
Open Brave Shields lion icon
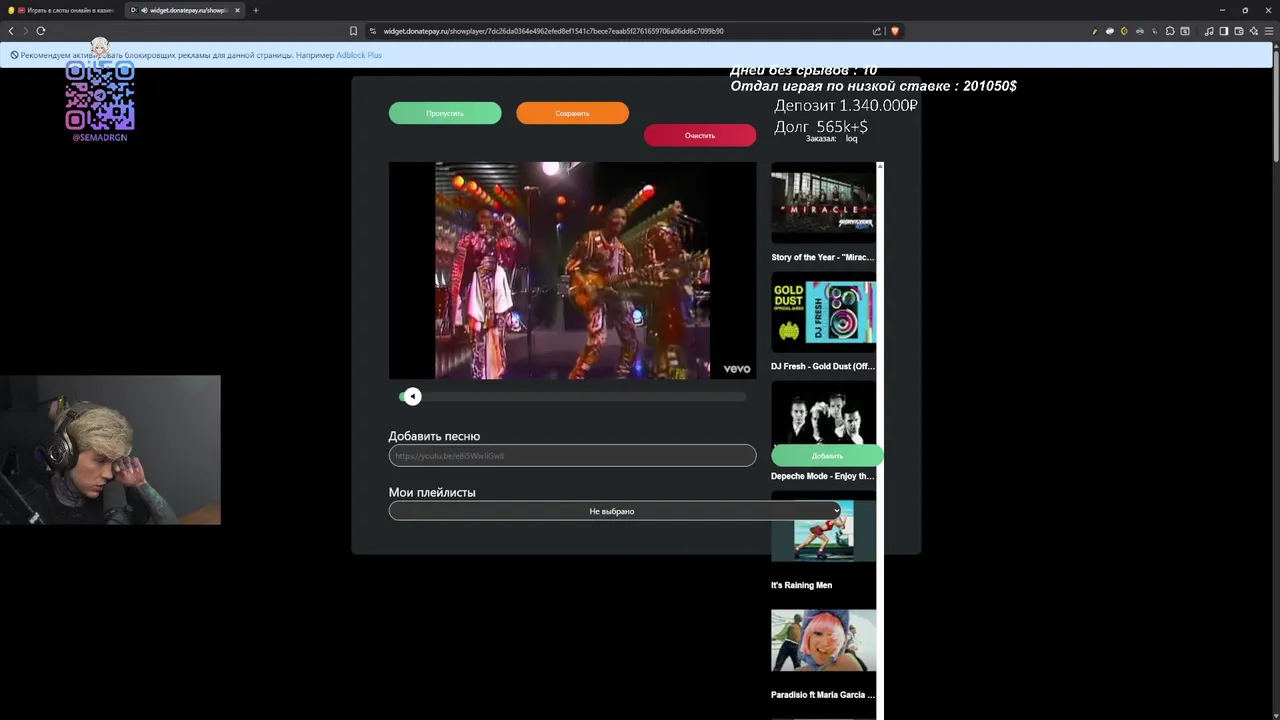click(x=895, y=31)
